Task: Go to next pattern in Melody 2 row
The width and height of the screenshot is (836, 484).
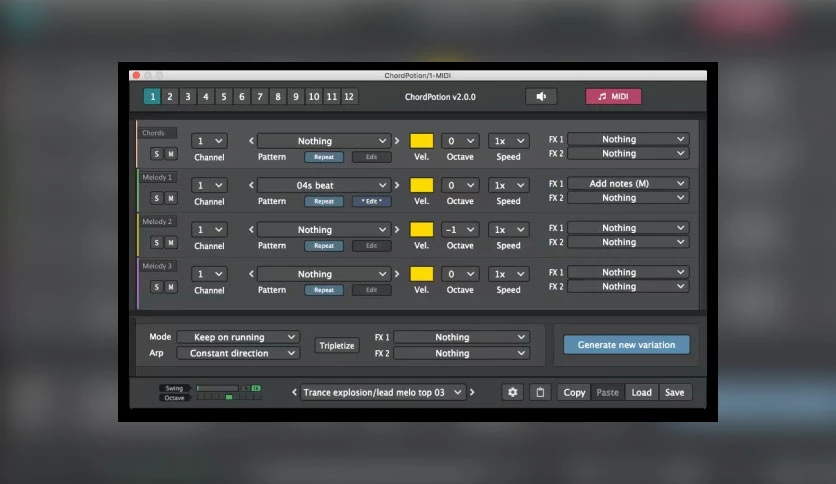Action: tap(397, 229)
